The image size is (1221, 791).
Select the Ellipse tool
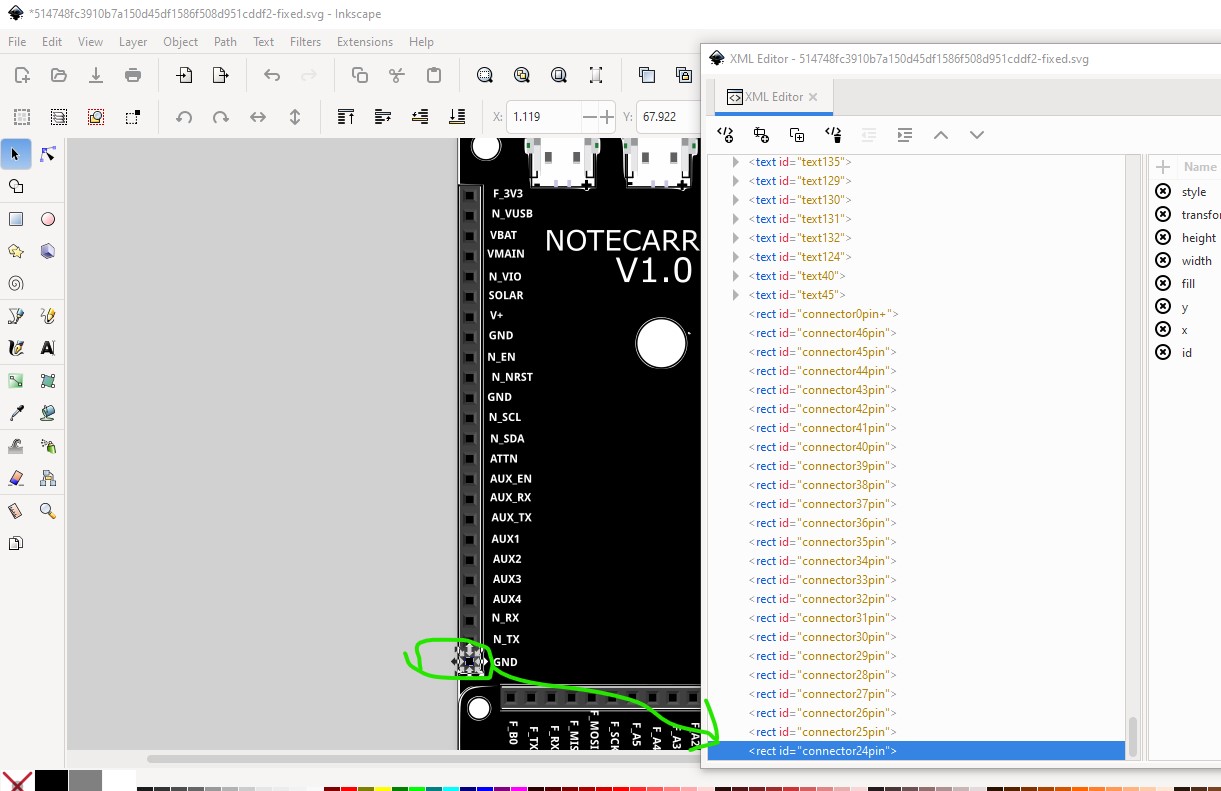click(47, 219)
